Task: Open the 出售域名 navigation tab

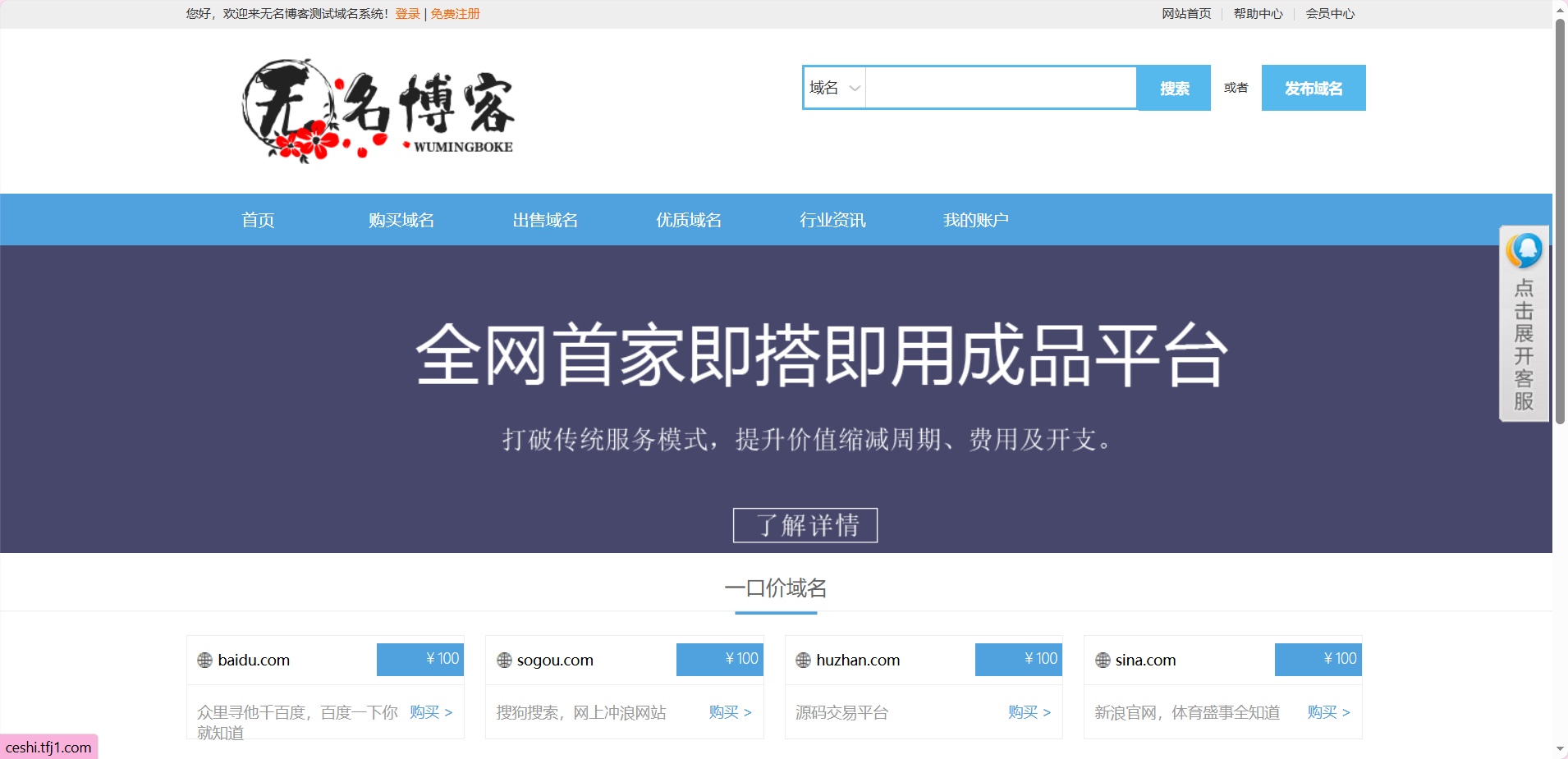Action: tap(544, 219)
